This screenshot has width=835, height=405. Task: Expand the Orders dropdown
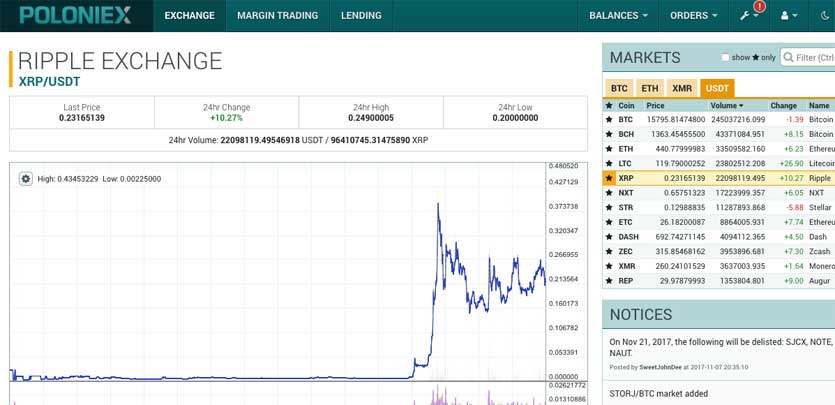[x=694, y=16]
